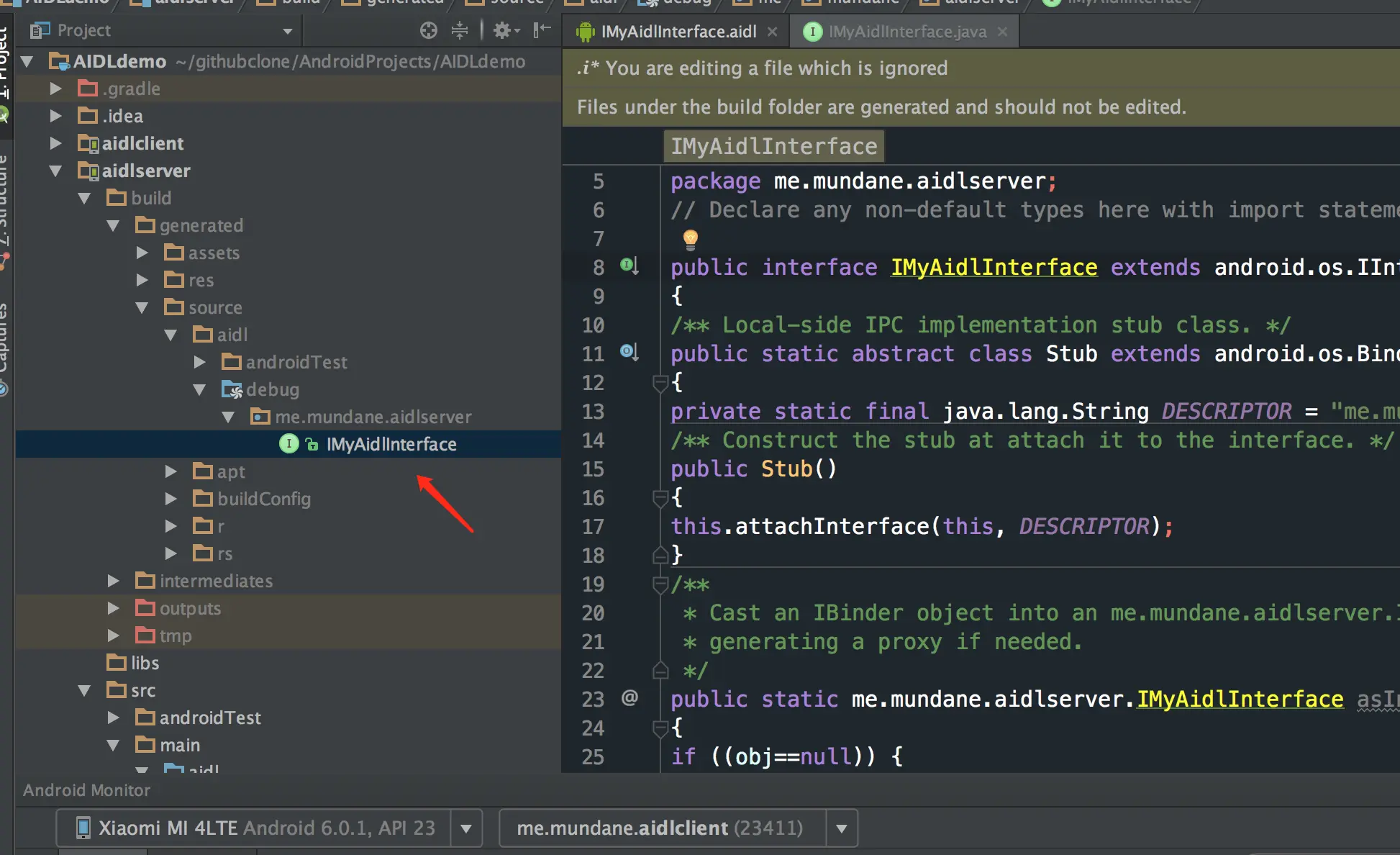1400x855 pixels.
Task: Click the implemented gutter marker on line 8
Action: tap(629, 266)
